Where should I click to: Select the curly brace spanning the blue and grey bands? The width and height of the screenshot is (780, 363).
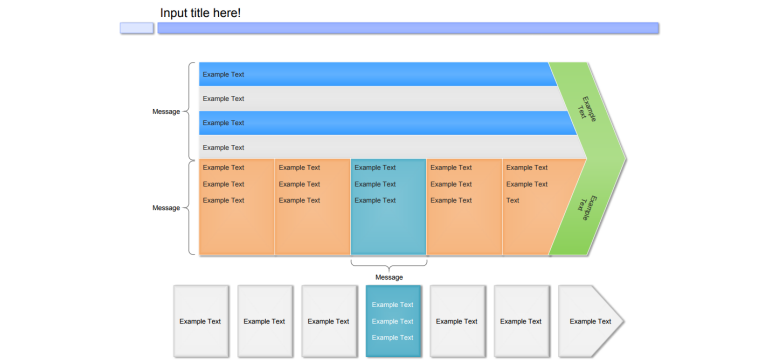[189, 111]
